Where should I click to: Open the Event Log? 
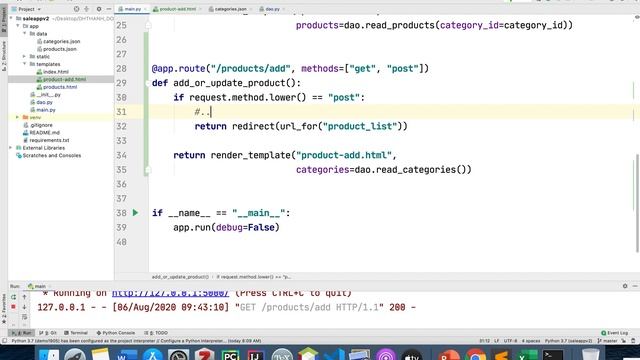[615, 333]
